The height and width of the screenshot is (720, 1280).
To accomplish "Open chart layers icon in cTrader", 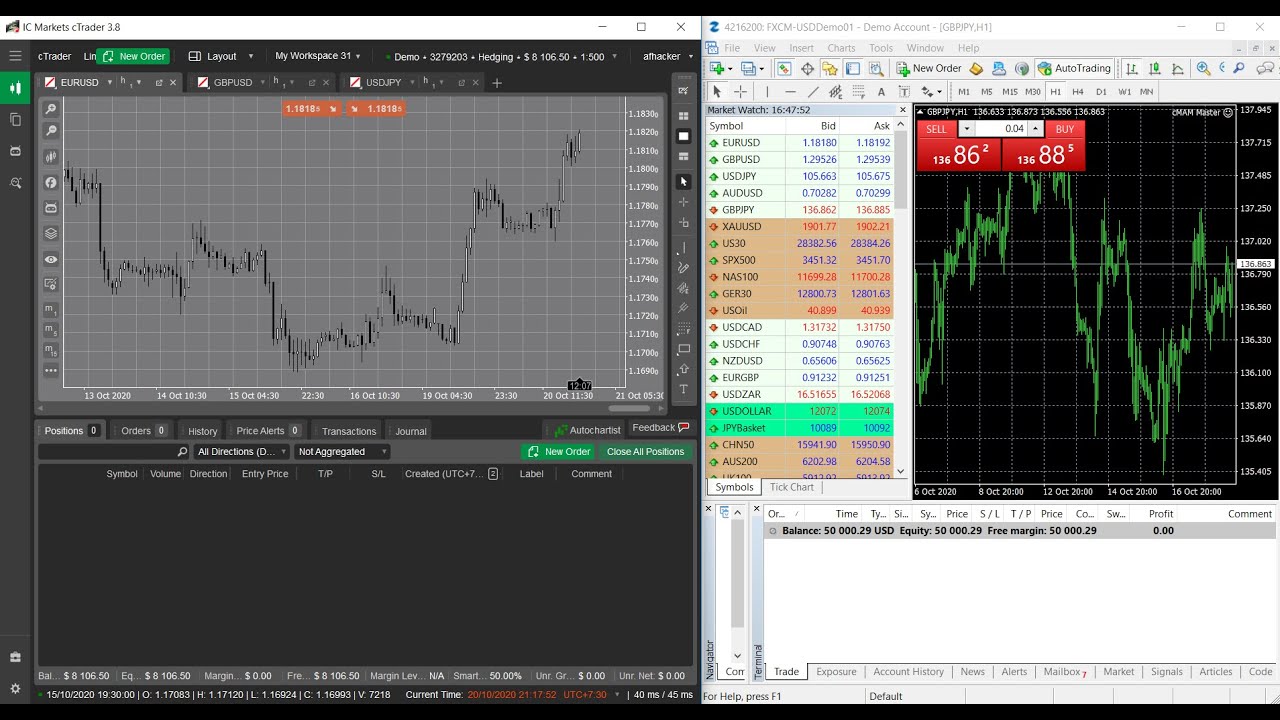I will pos(51,233).
